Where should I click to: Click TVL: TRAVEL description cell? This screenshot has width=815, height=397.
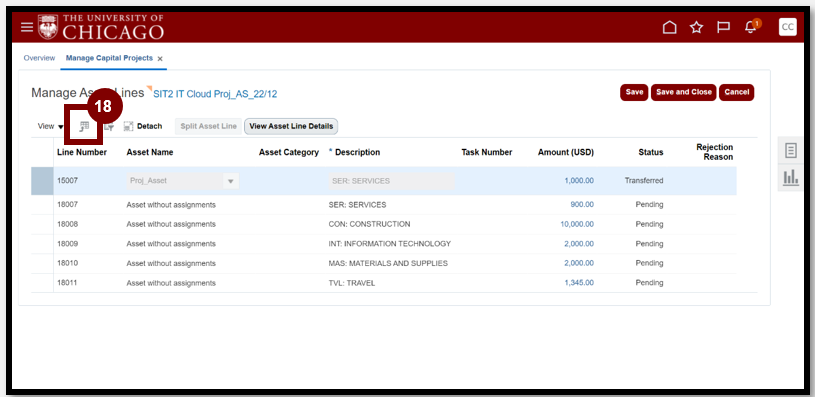point(352,283)
